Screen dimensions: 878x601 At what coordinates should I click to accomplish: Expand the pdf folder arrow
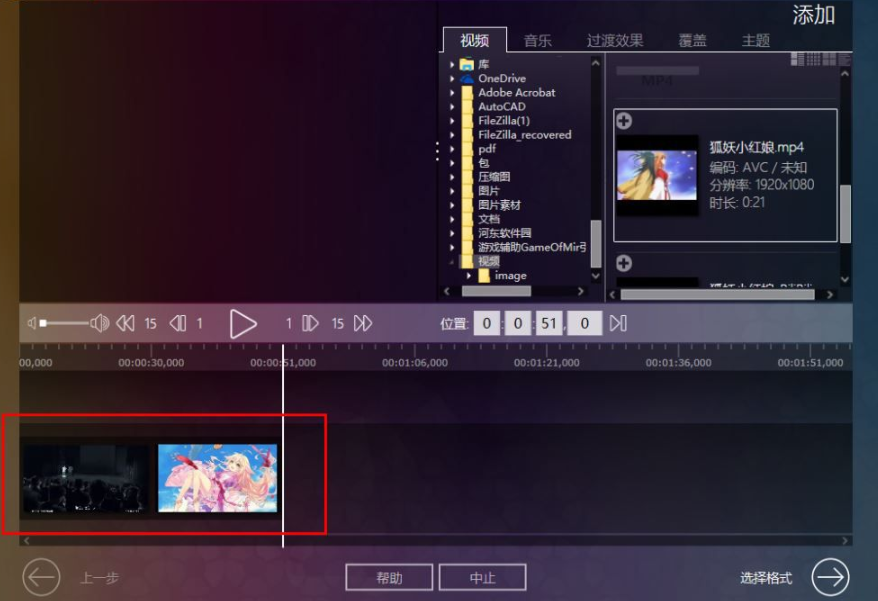[x=452, y=148]
